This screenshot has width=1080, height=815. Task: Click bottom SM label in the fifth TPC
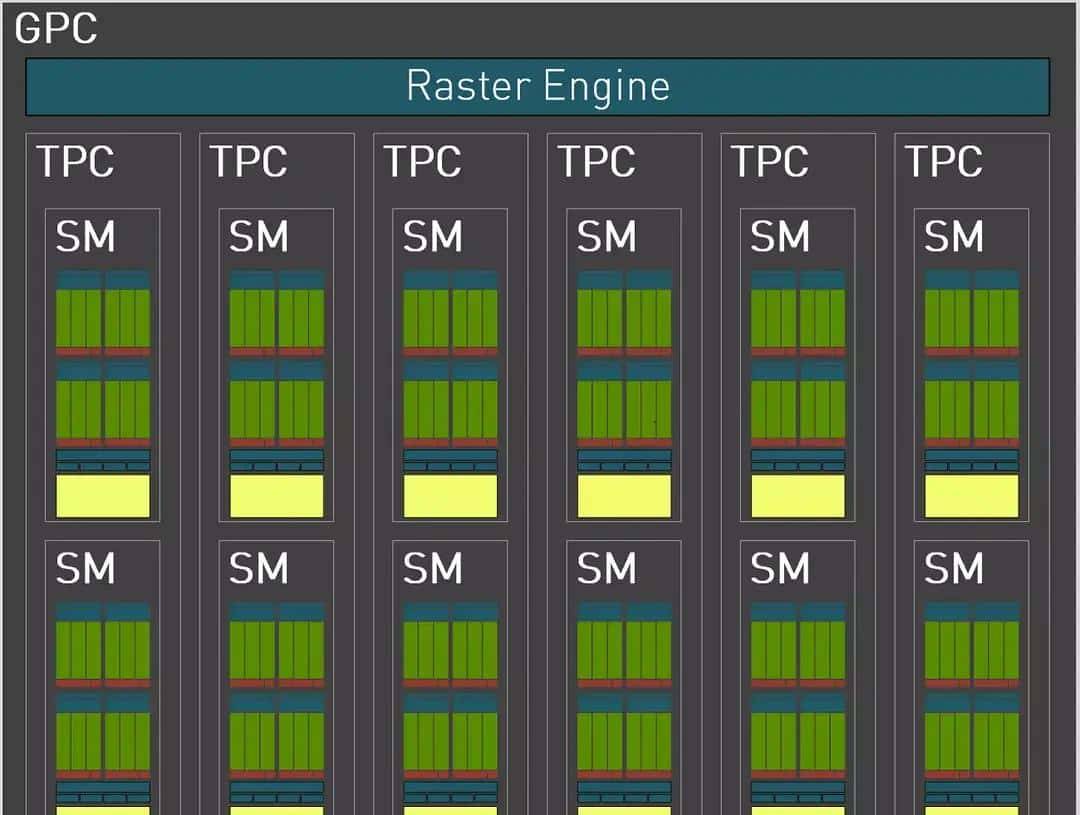780,569
